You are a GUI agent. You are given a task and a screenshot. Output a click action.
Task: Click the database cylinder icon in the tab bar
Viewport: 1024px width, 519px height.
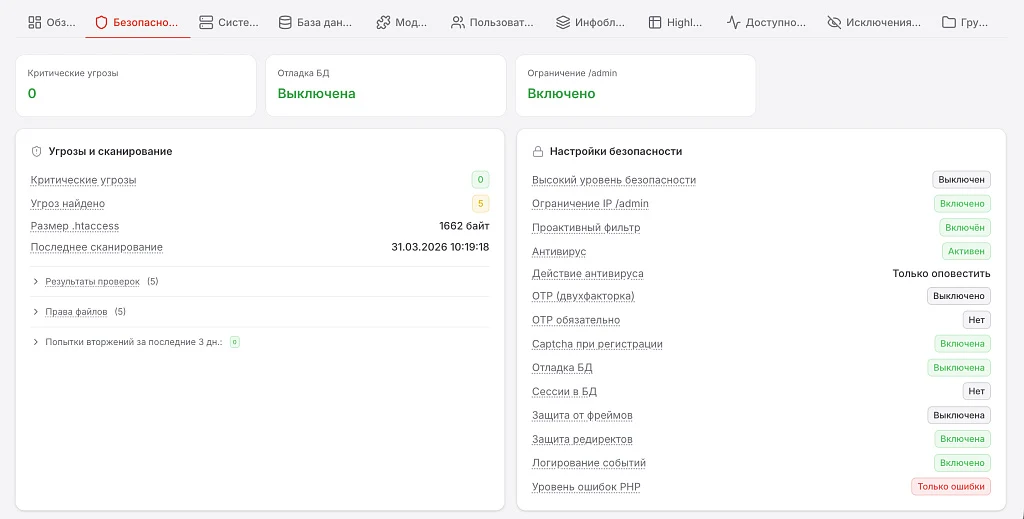click(x=285, y=22)
